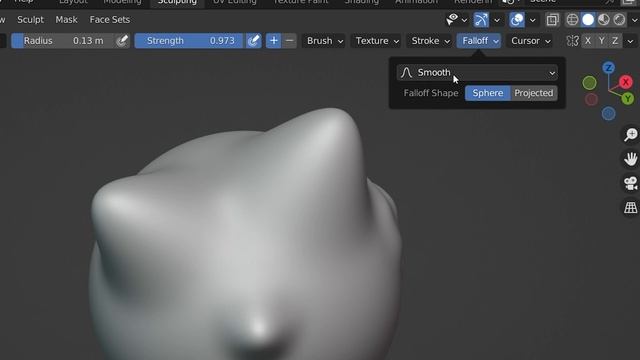This screenshot has height=360, width=640.
Task: Switch to the Shading workspace tab
Action: (x=361, y=2)
